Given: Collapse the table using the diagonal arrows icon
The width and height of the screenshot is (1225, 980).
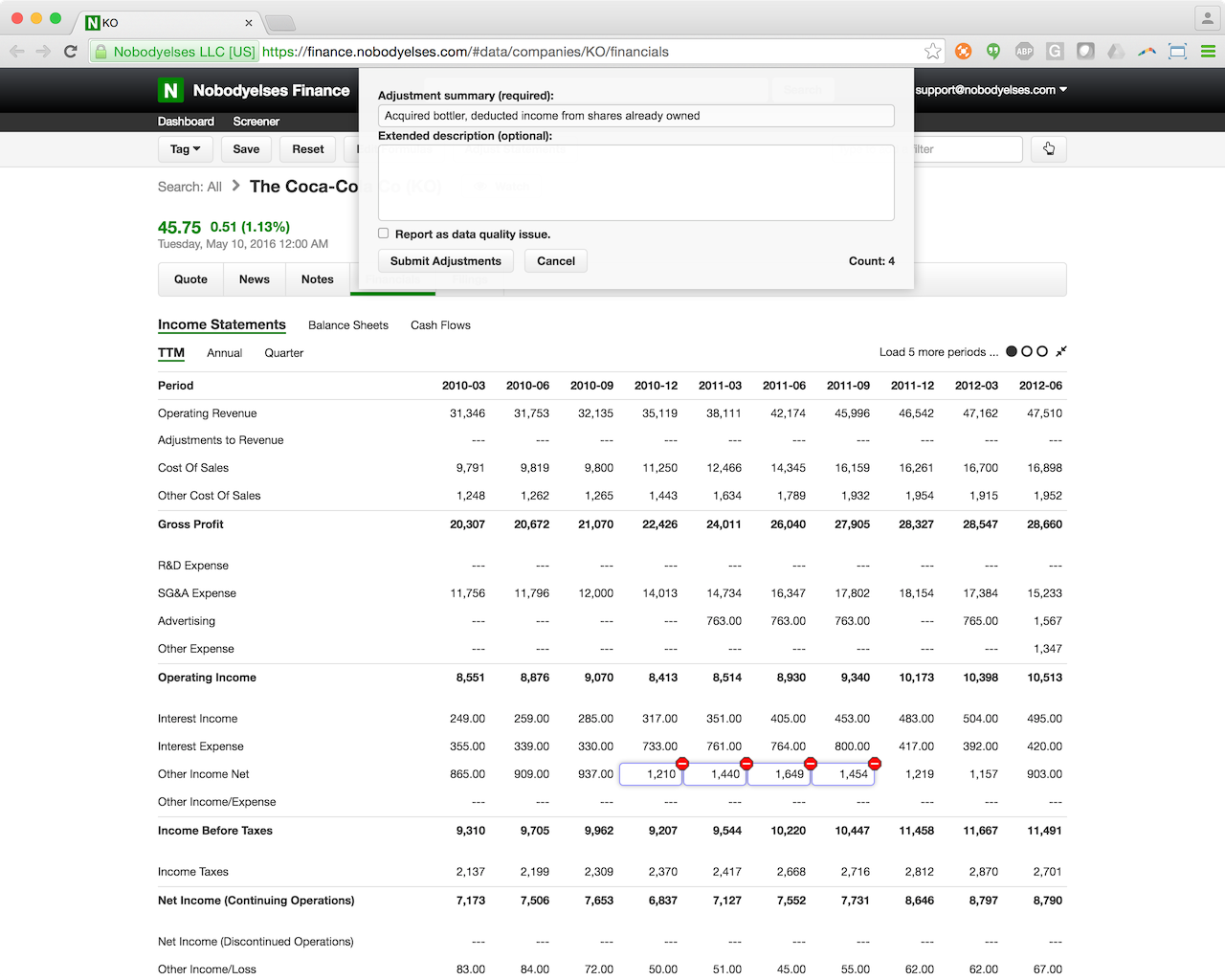Looking at the screenshot, I should click(x=1060, y=351).
